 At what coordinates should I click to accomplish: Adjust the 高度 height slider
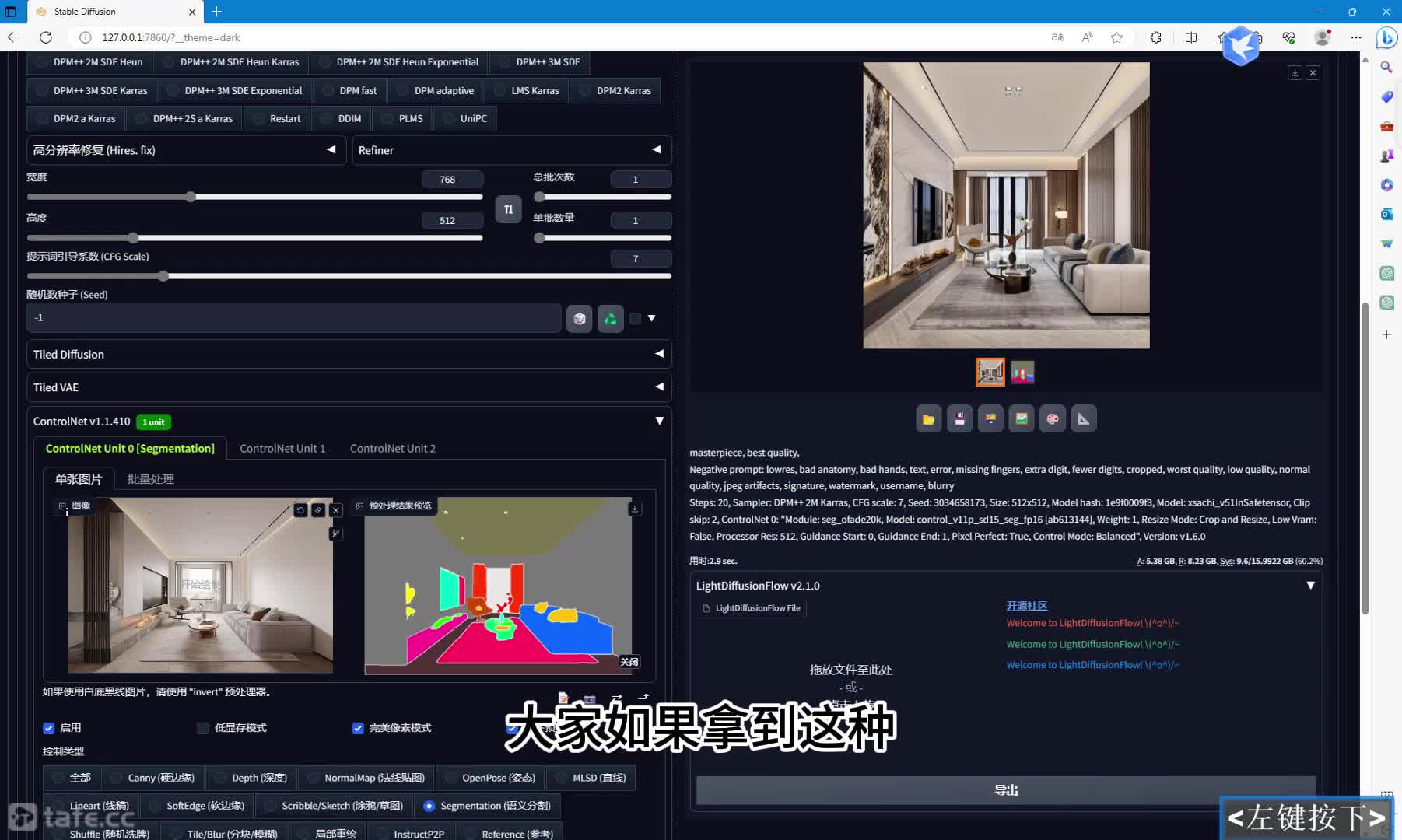tap(254, 238)
